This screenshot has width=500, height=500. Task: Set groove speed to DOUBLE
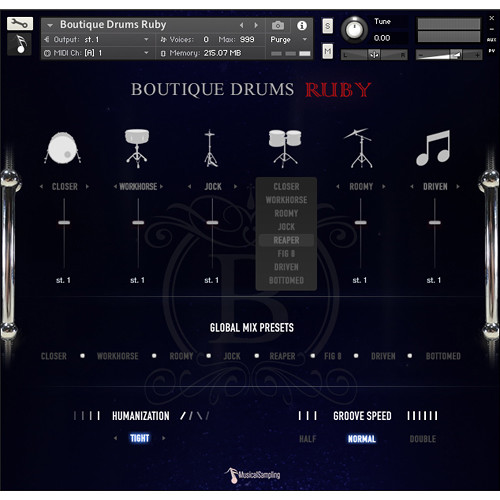point(423,439)
